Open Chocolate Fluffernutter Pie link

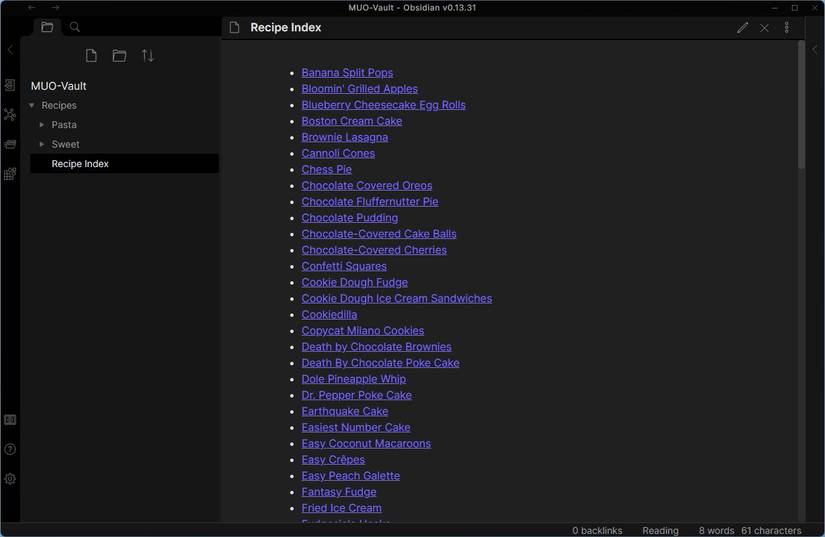(x=370, y=201)
